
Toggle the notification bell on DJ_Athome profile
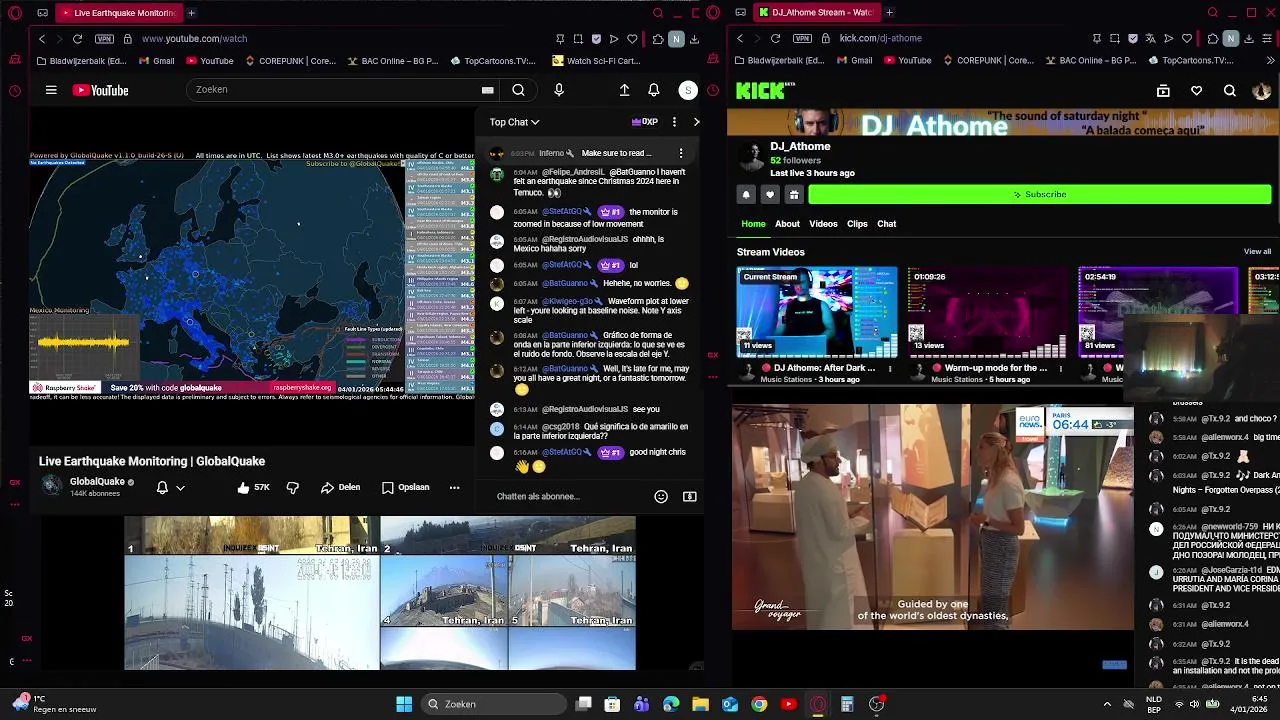coord(746,194)
